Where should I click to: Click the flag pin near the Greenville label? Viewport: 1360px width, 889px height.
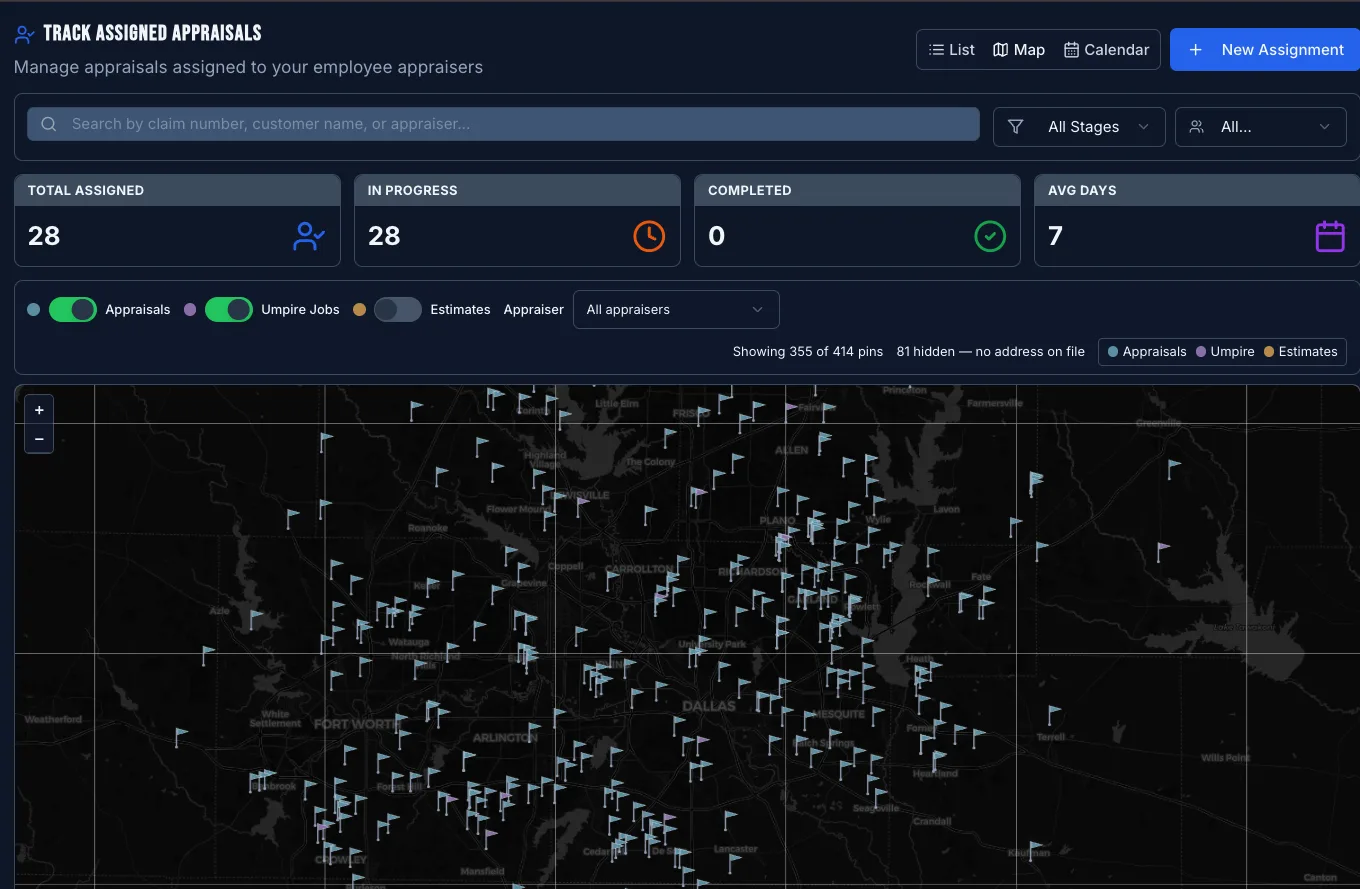(1173, 469)
